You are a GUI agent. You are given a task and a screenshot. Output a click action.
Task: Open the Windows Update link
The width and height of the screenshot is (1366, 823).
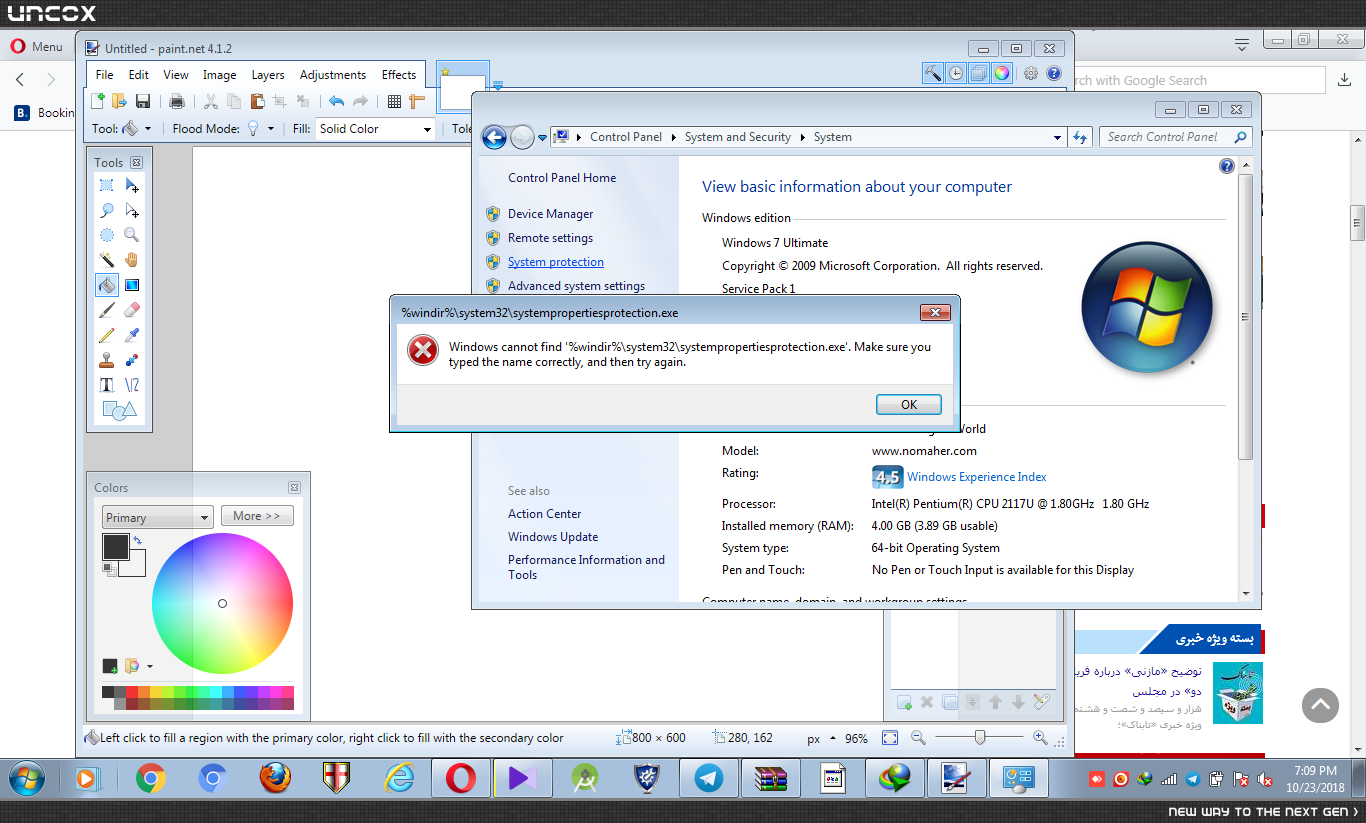coord(553,537)
